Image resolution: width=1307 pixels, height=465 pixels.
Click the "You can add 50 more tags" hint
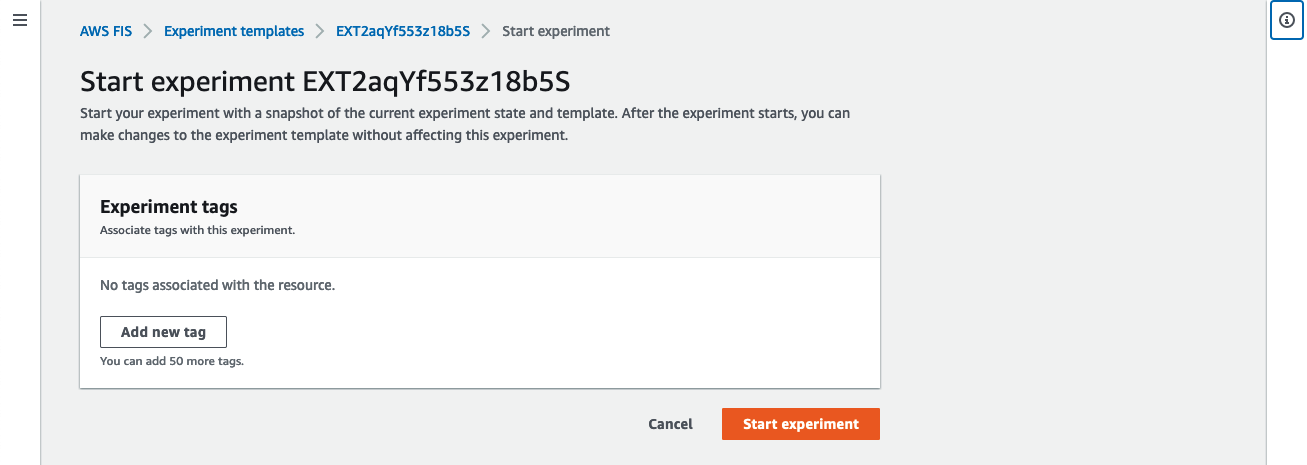pyautogui.click(x=172, y=361)
